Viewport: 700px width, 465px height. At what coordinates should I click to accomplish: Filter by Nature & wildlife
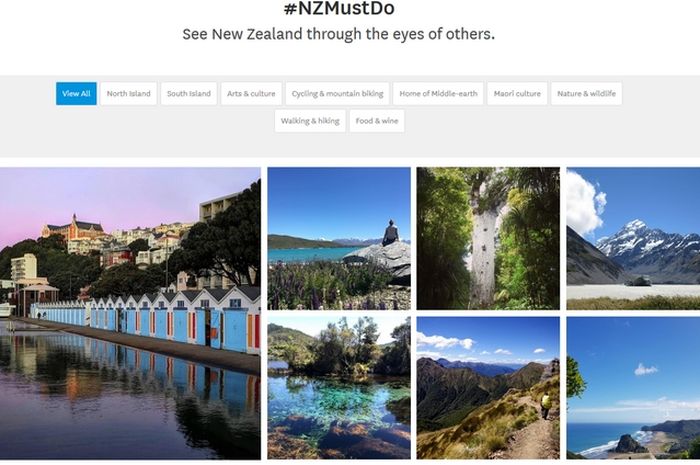click(x=586, y=94)
